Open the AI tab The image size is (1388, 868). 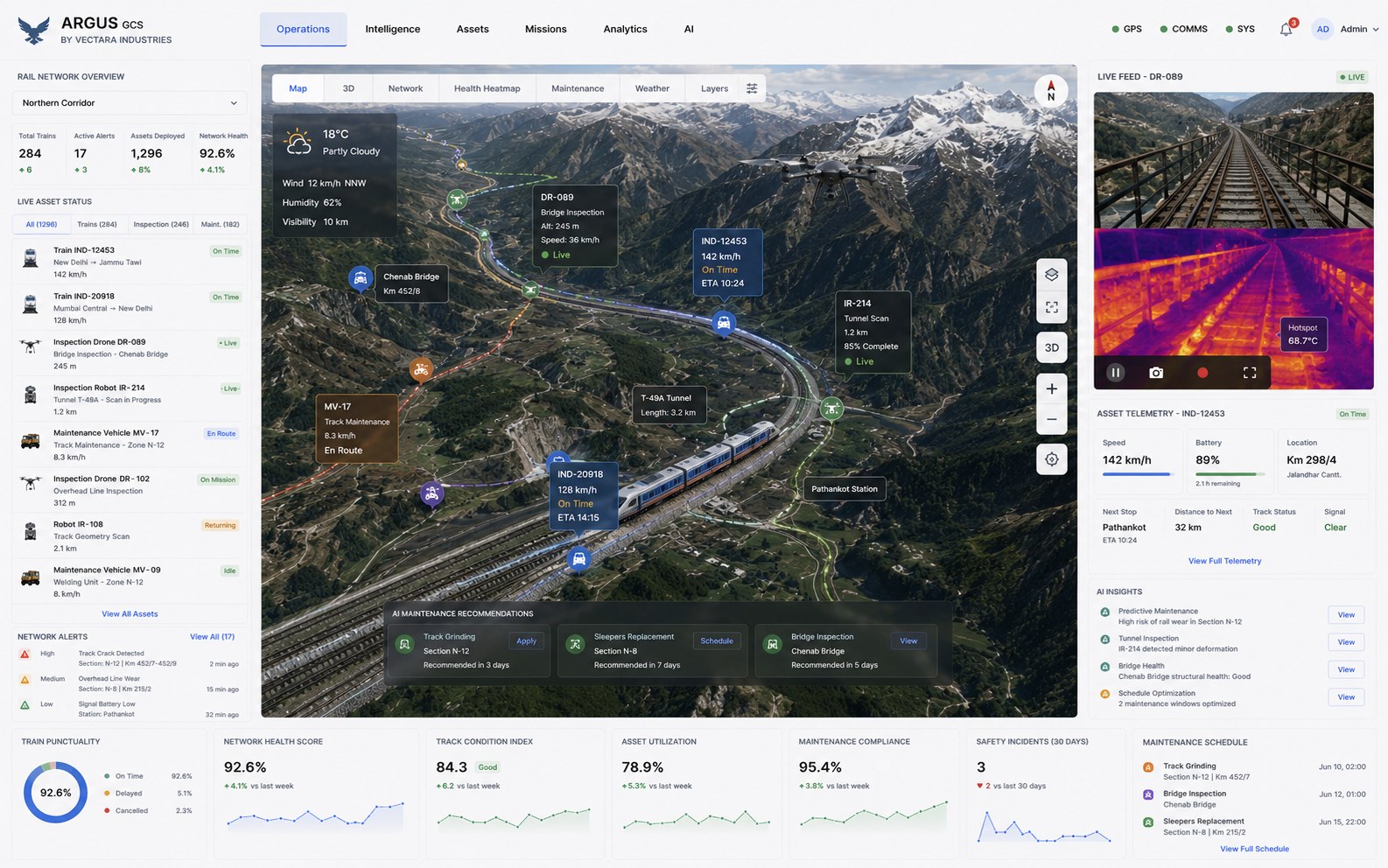click(x=689, y=29)
